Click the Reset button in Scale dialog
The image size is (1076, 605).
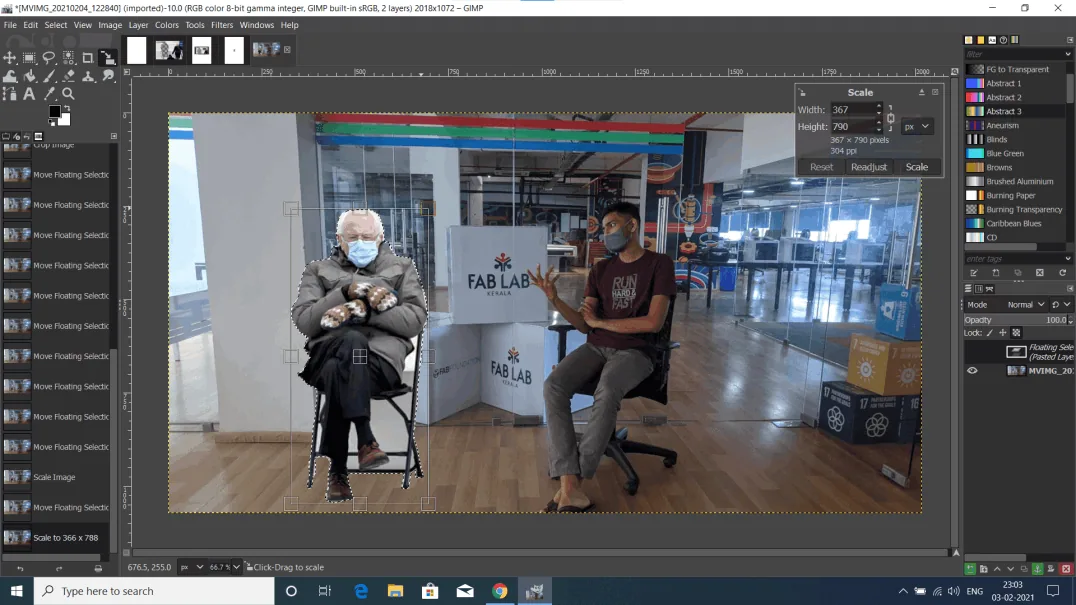pyautogui.click(x=821, y=167)
